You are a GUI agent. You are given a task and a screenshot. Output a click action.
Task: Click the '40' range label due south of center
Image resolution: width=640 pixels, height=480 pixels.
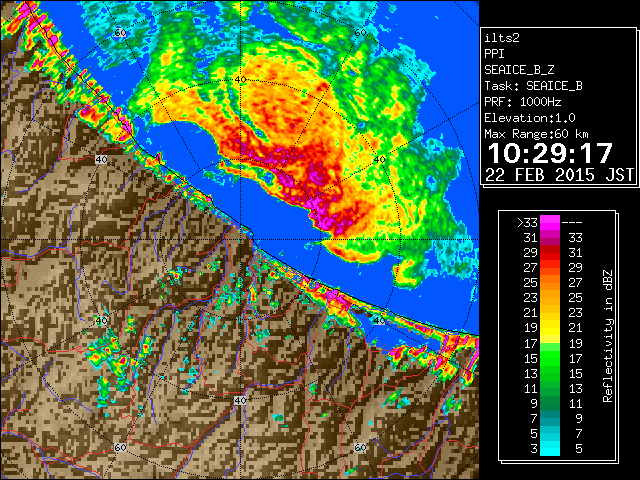tap(240, 400)
